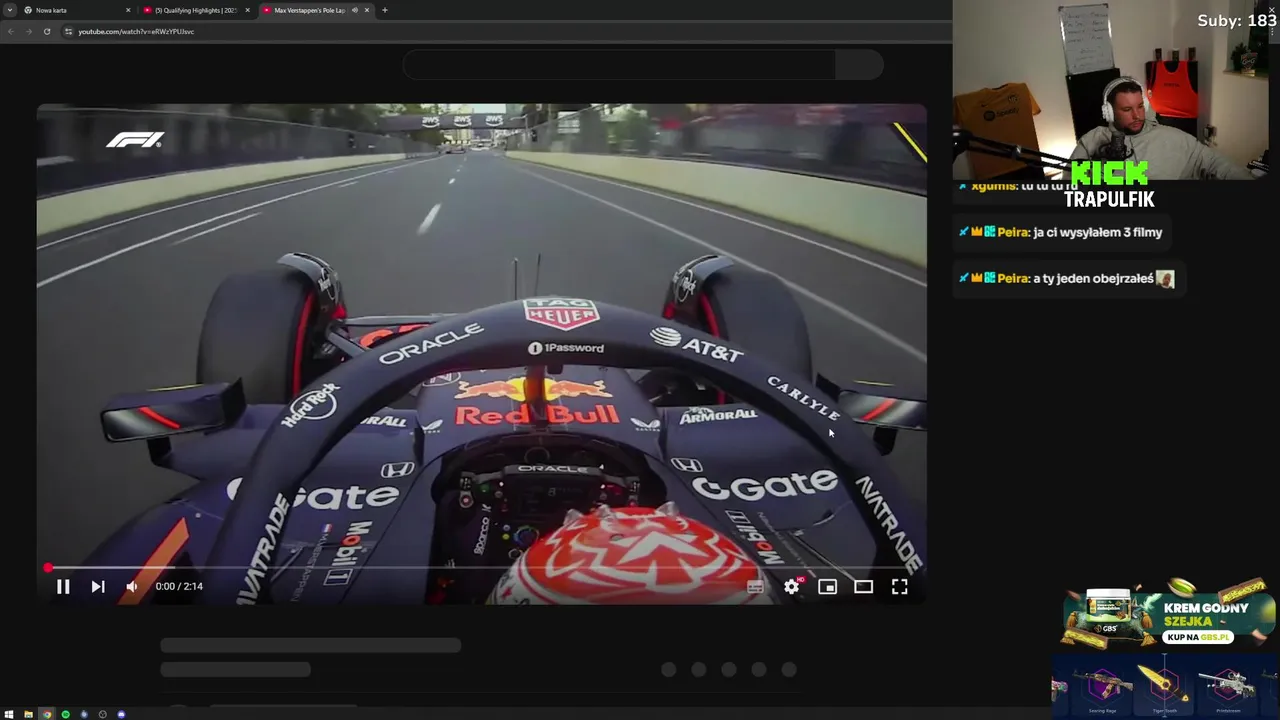Screen dimensions: 1280x720
Task: Seek at the red progress bar handle
Action: (x=48, y=568)
